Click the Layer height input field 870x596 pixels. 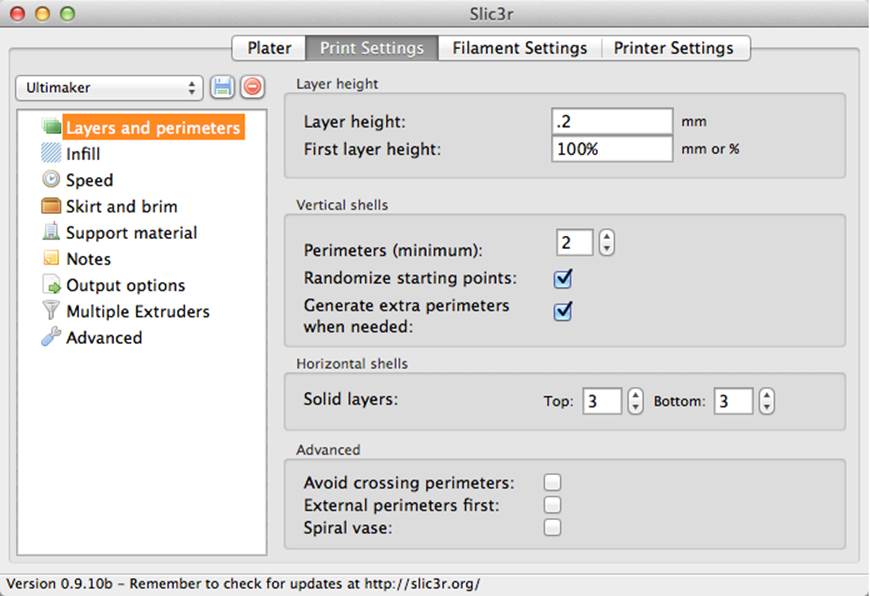(612, 121)
